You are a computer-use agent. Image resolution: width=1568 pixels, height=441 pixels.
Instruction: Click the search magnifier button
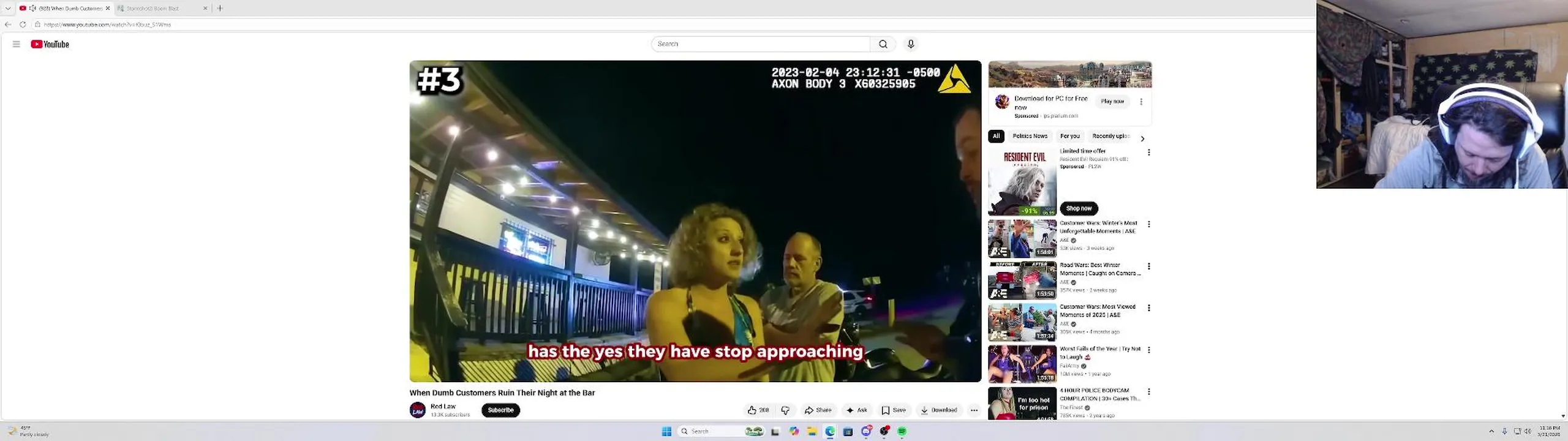point(883,44)
